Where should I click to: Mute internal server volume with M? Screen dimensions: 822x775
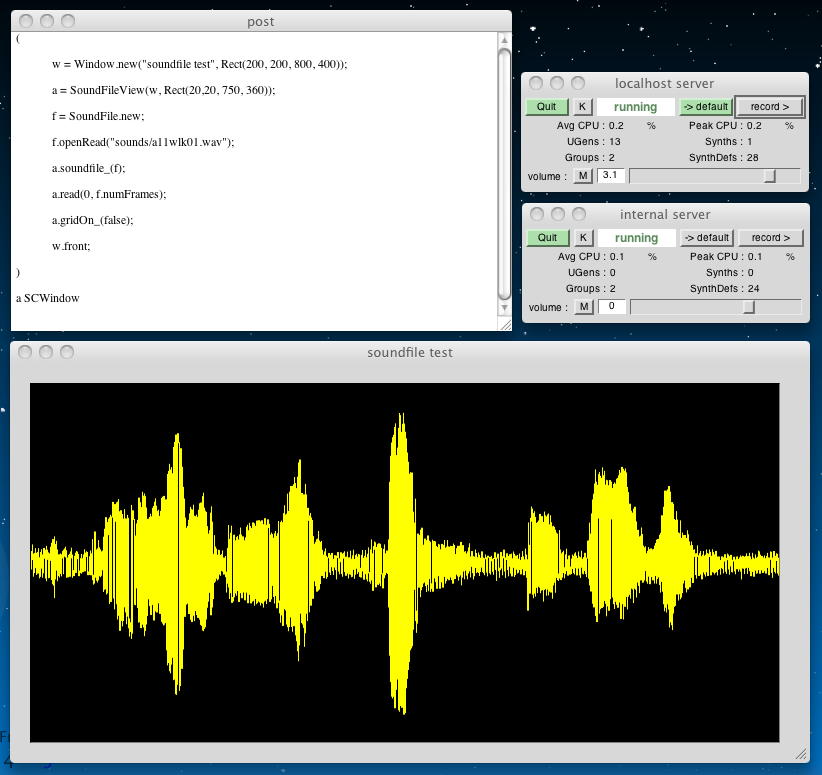coord(583,307)
